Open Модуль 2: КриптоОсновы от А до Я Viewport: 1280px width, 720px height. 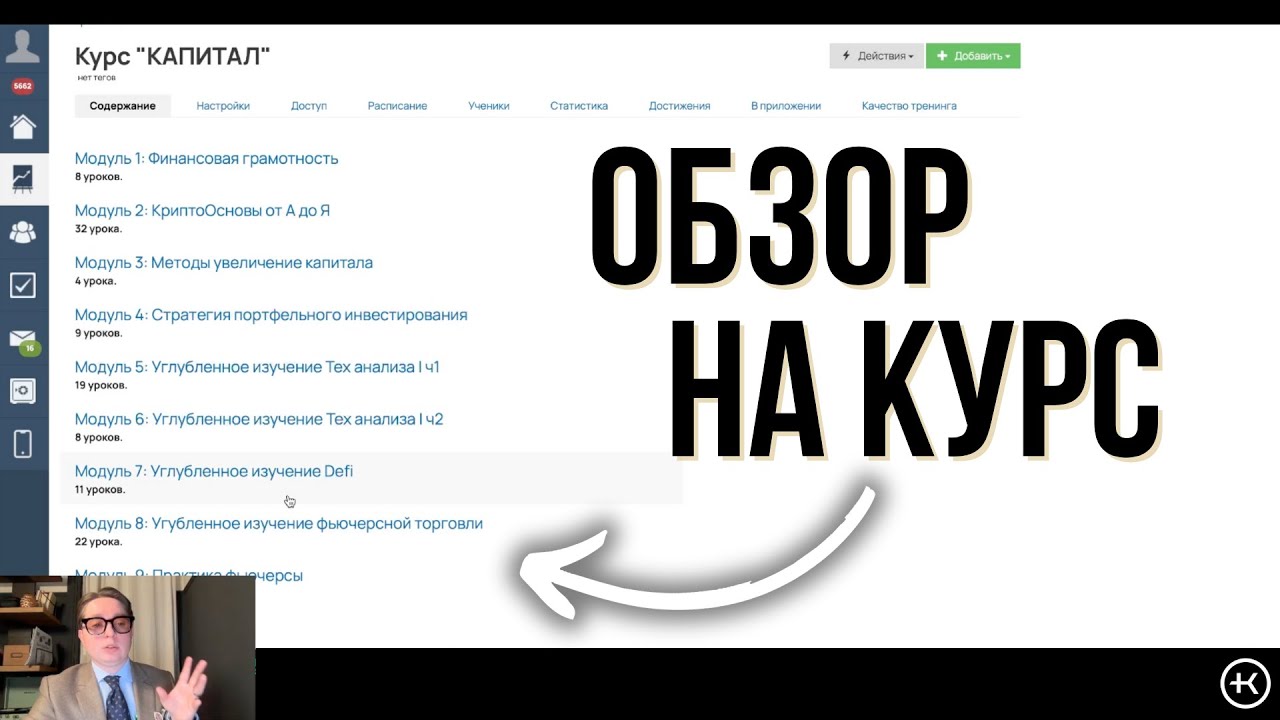click(x=202, y=211)
